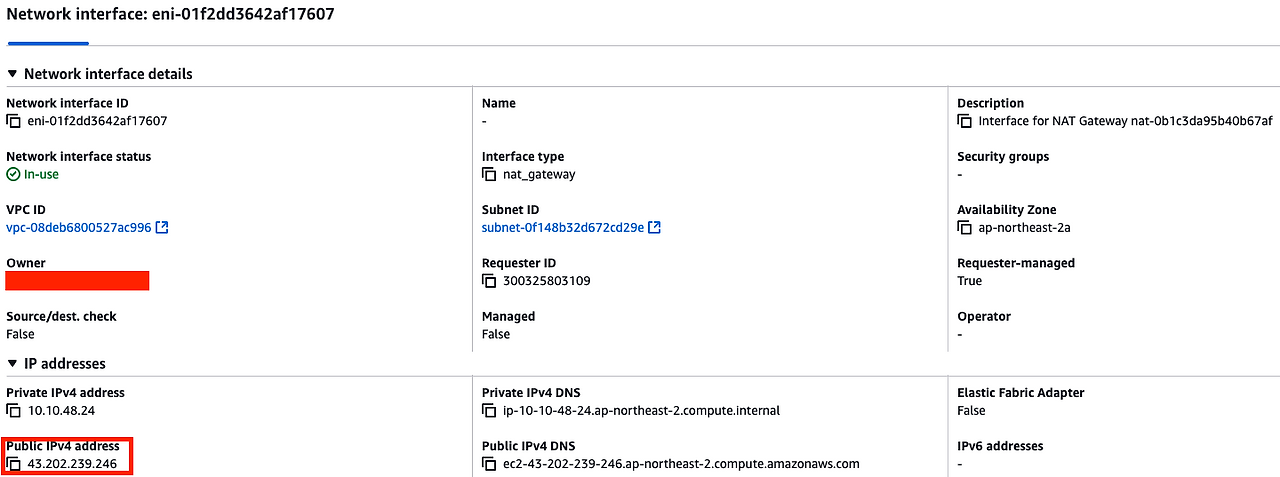Collapse the IP addresses section
The width and height of the screenshot is (1280, 477).
point(12,364)
